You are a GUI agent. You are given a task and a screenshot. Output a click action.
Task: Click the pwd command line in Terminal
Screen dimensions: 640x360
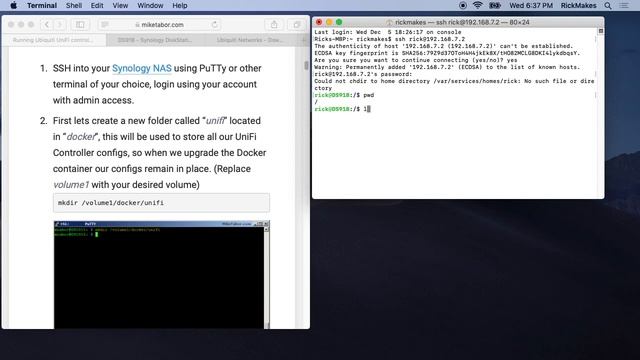click(x=344, y=95)
